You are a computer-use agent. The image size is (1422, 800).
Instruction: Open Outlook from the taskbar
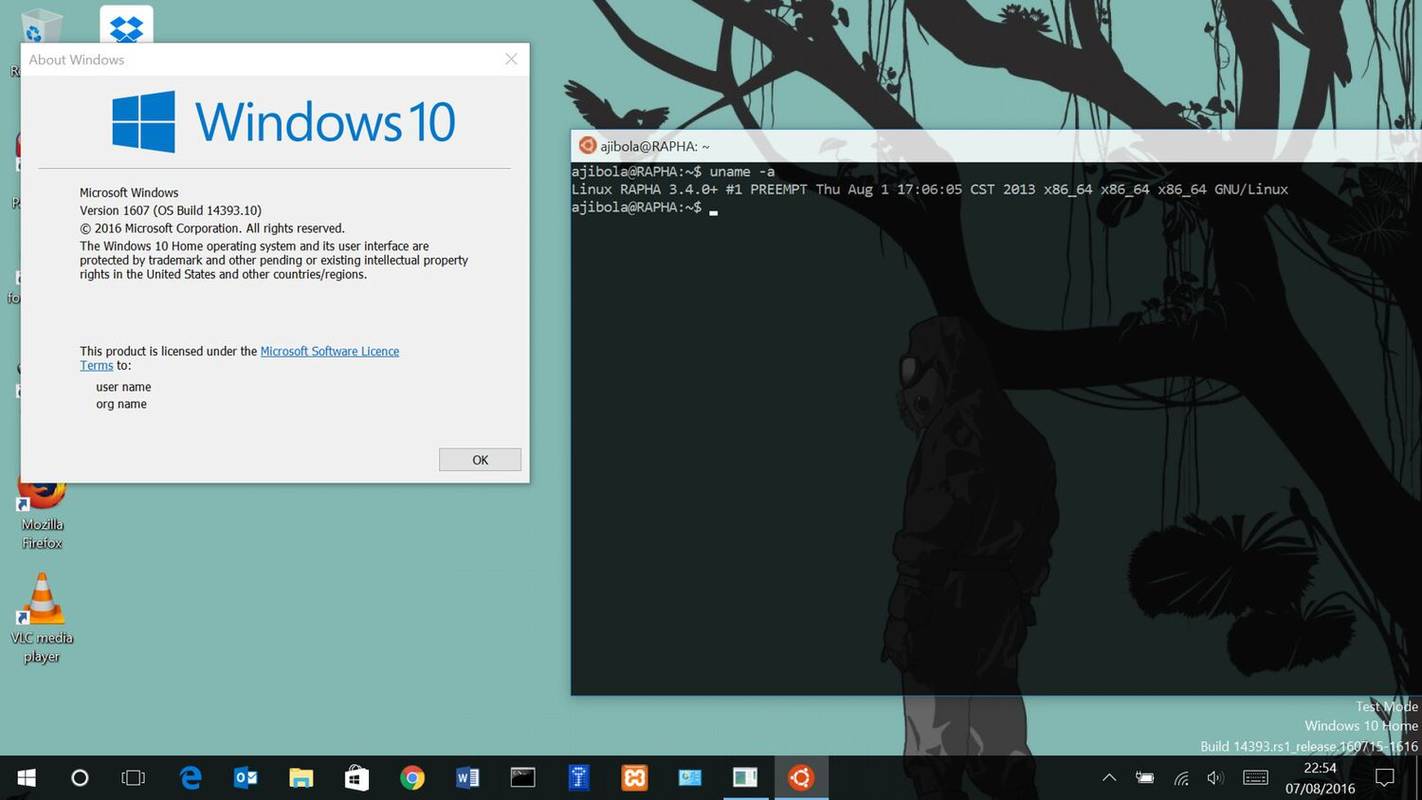(245, 778)
